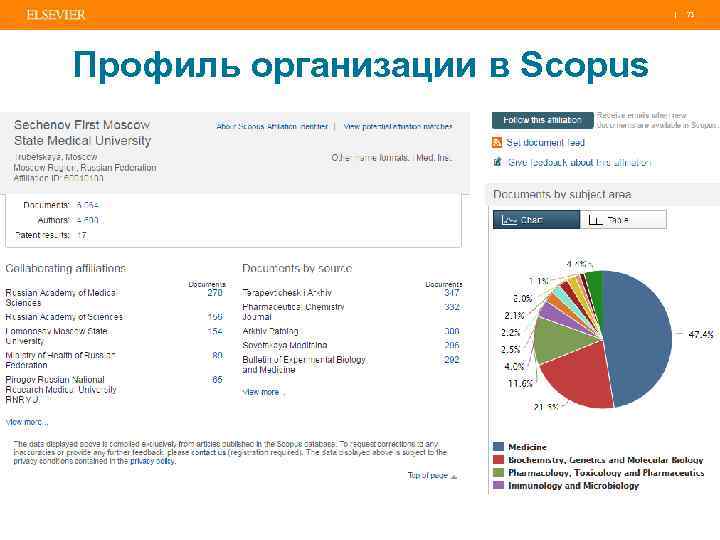Click document count 65 for Pirogov
Viewport: 720px width, 540px height.
(218, 380)
